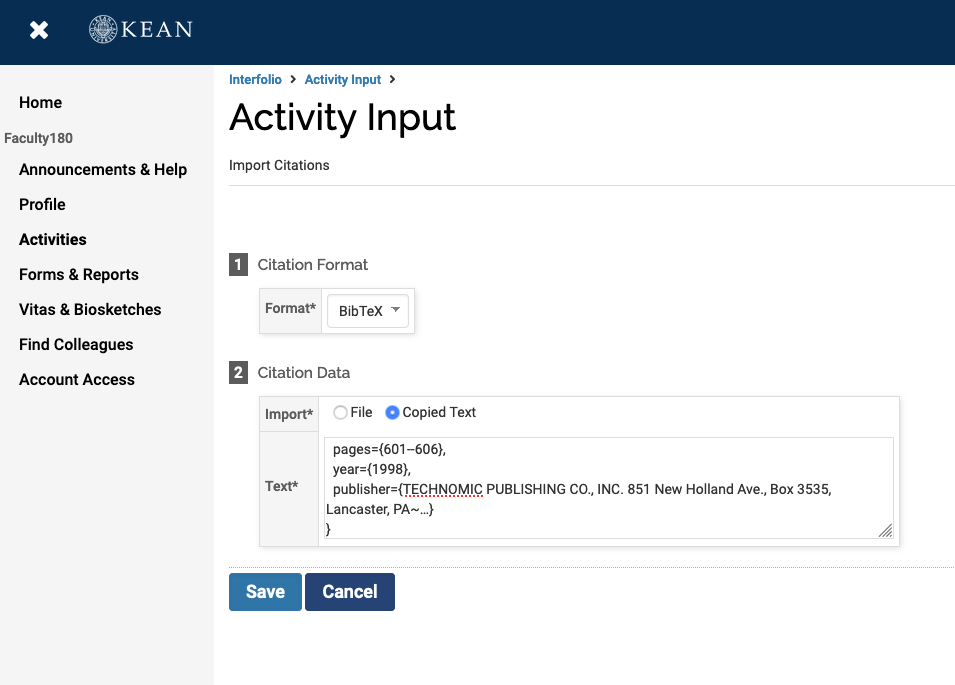Viewport: 955px width, 685px height.
Task: Click the Import Citations subtitle text
Action: click(279, 166)
